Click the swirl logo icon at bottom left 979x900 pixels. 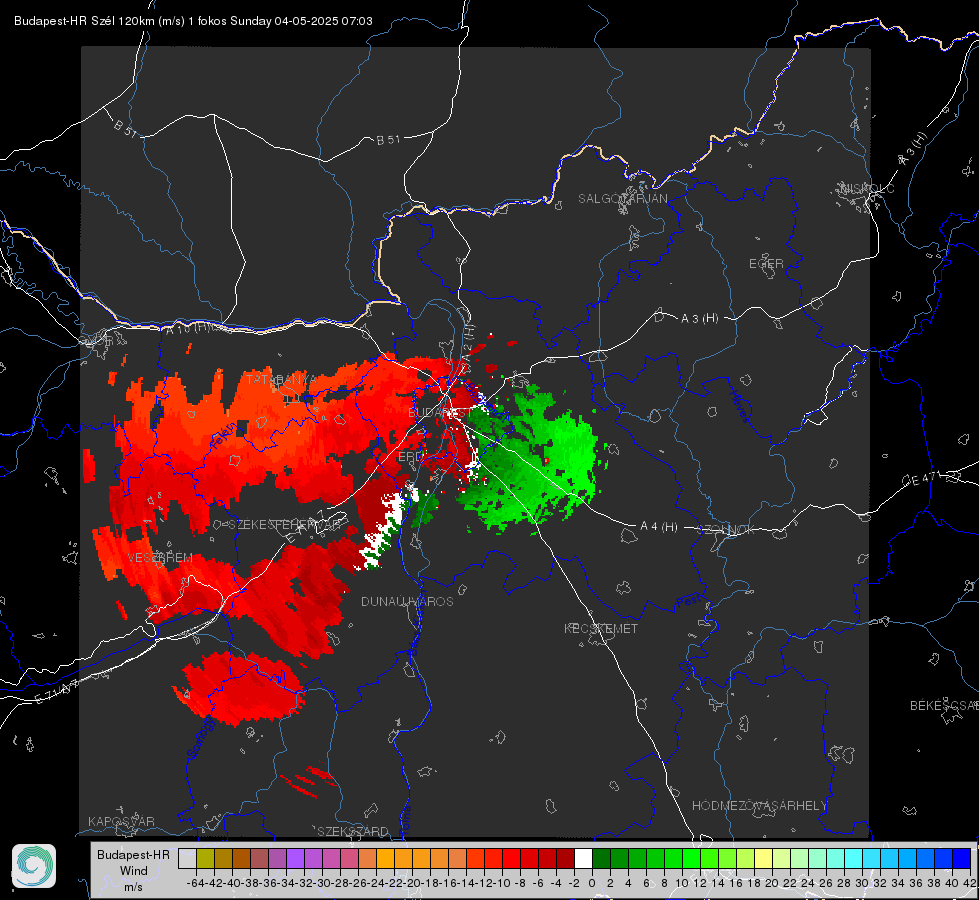click(x=34, y=866)
